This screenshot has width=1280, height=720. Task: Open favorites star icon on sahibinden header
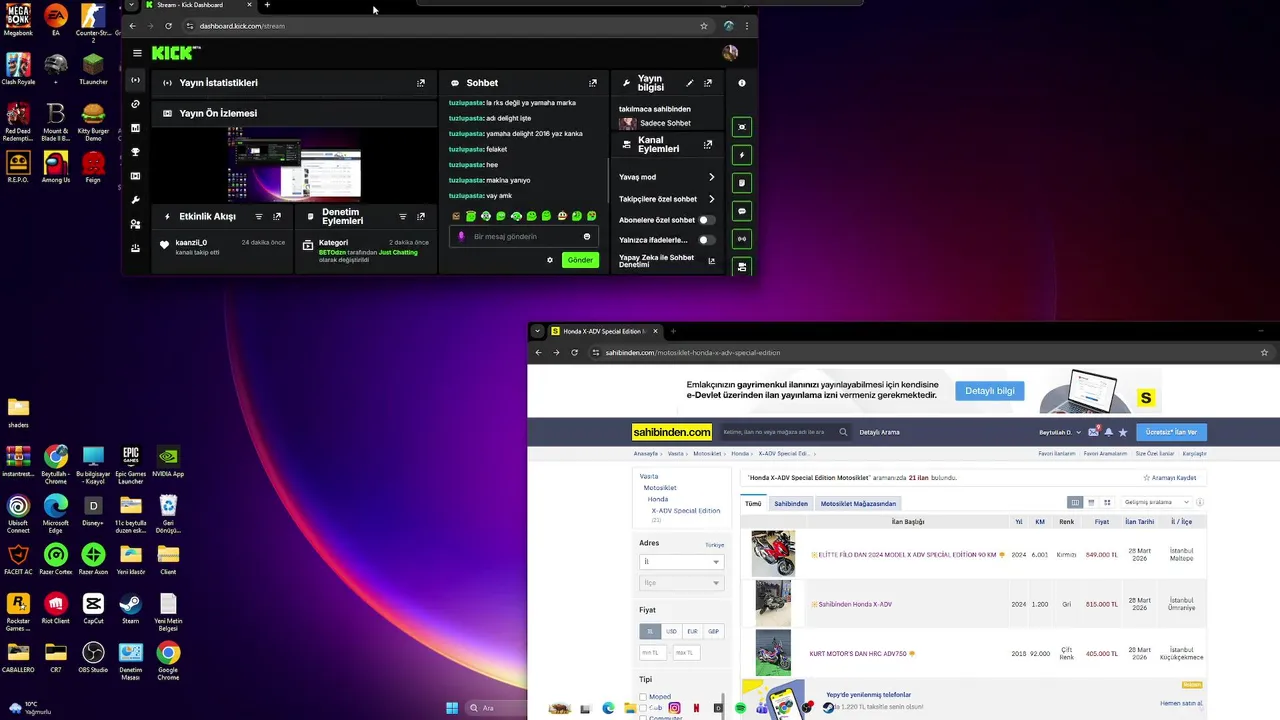[x=1123, y=432]
